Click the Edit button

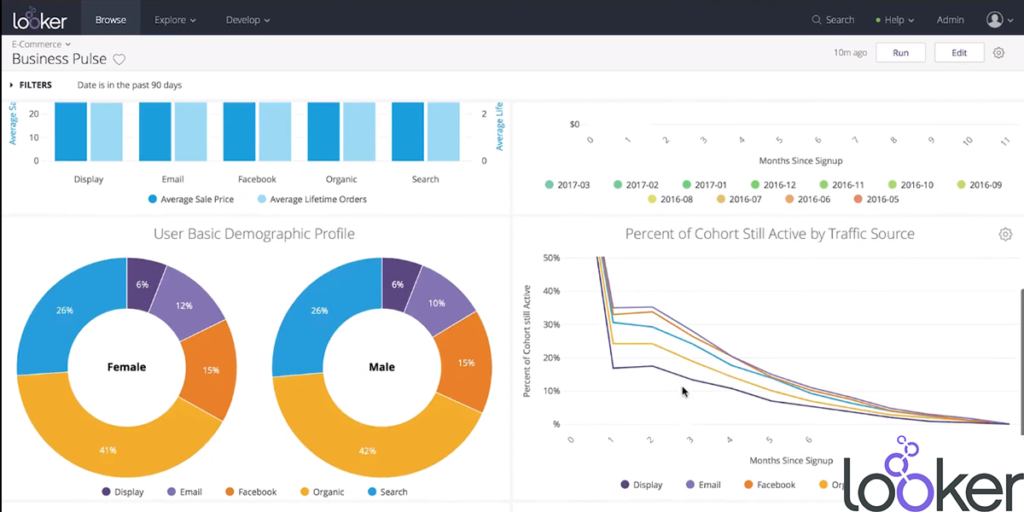(959, 53)
